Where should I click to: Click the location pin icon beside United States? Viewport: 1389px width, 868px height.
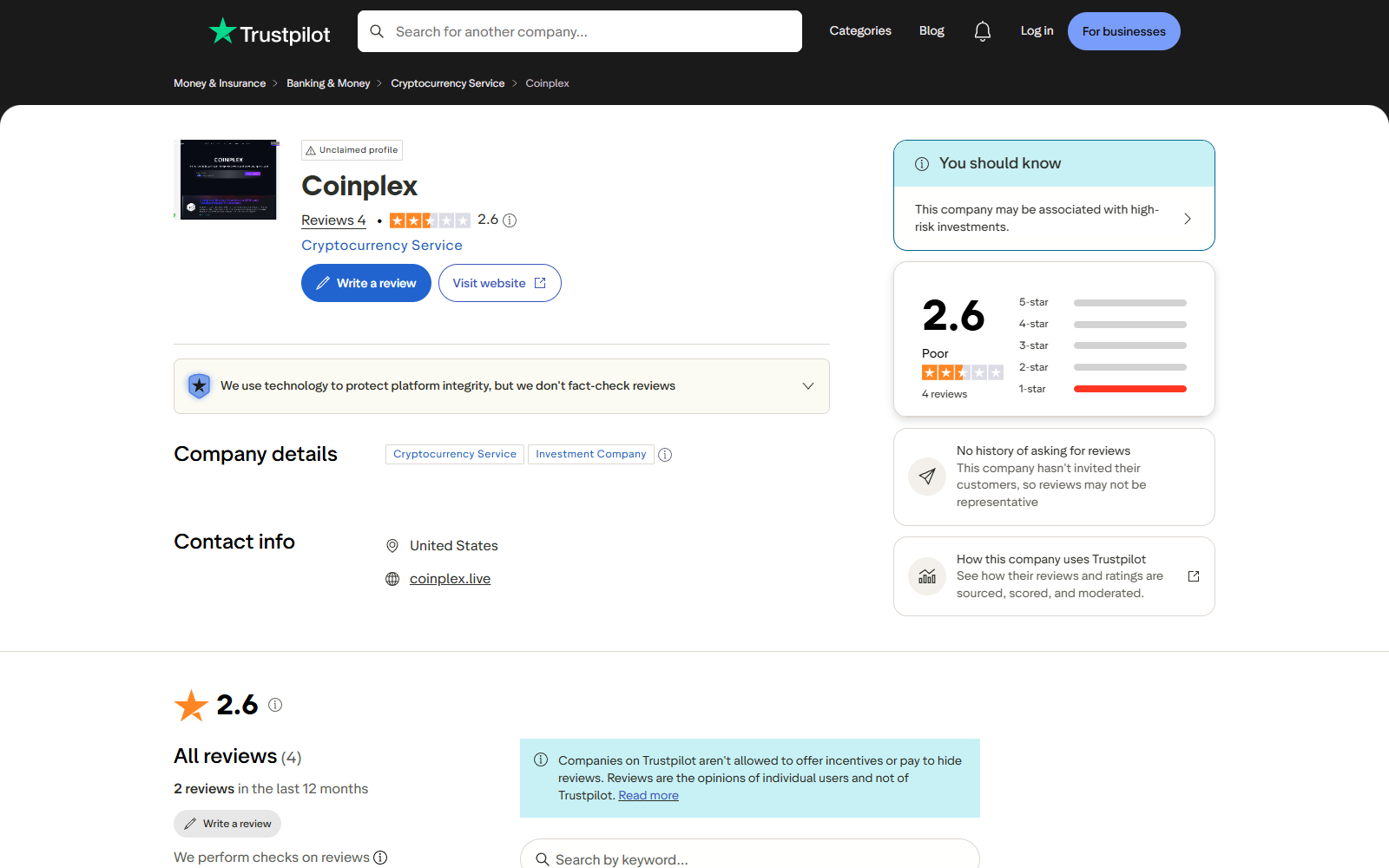(392, 546)
